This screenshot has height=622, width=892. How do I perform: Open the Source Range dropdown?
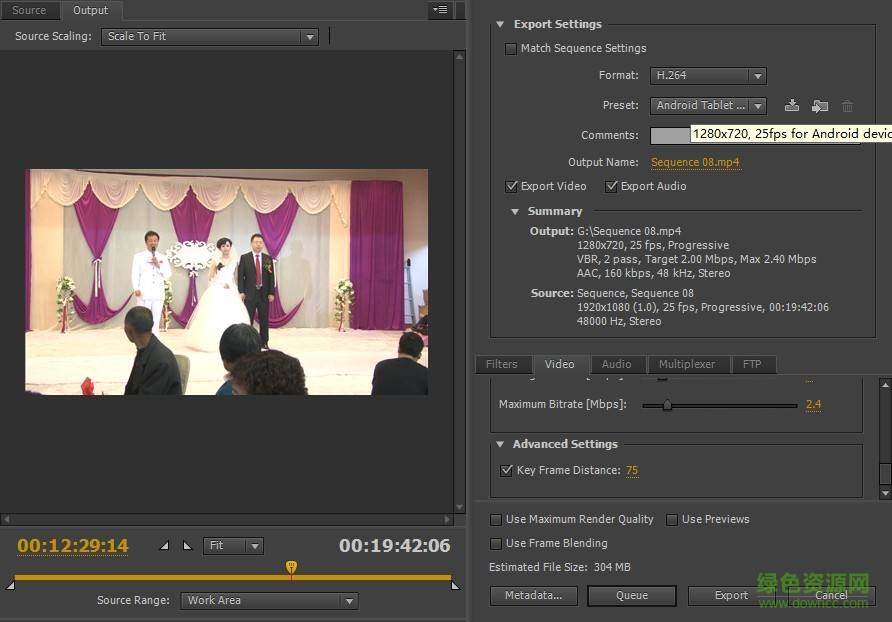[269, 600]
